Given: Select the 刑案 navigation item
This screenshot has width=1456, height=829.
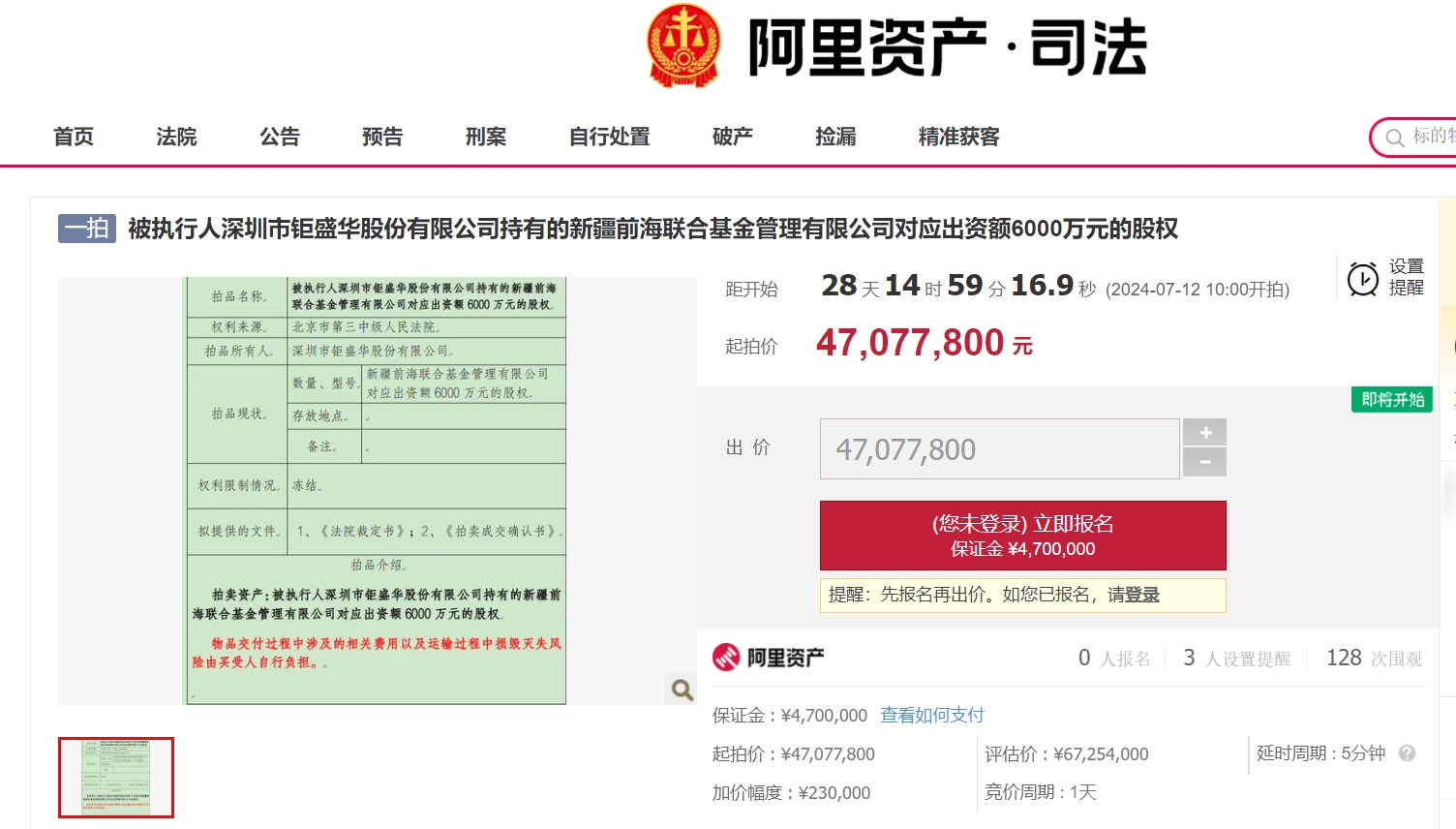Looking at the screenshot, I should (486, 137).
